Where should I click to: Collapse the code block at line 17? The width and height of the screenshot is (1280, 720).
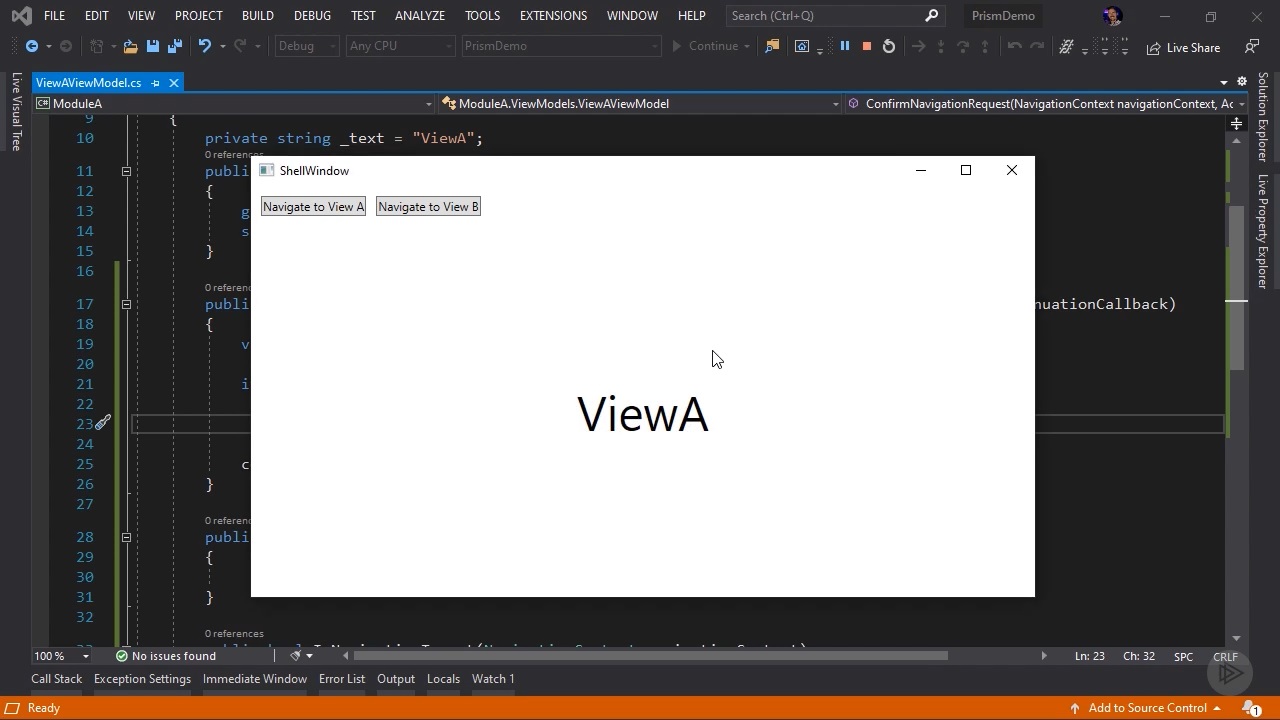126,304
